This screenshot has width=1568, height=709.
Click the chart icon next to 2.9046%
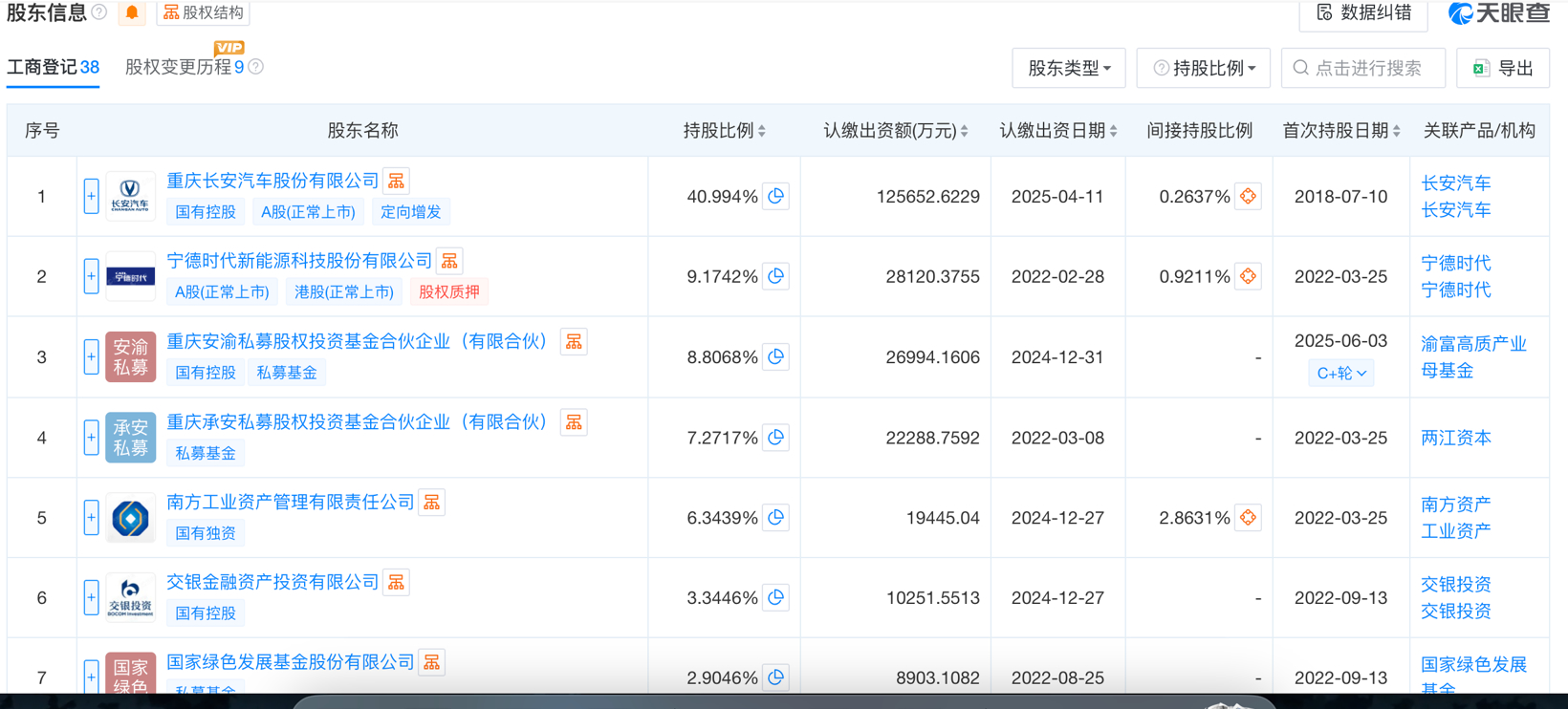(x=776, y=677)
